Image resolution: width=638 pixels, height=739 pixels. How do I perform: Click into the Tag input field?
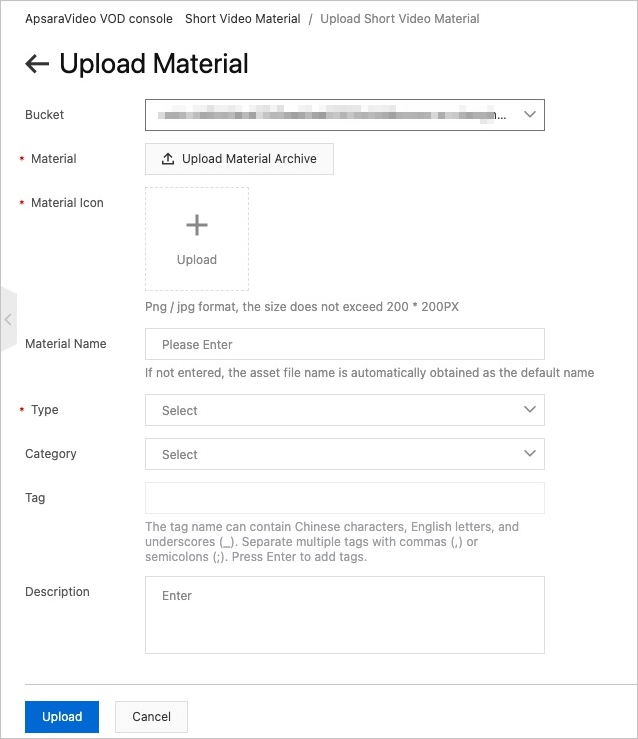coord(345,498)
